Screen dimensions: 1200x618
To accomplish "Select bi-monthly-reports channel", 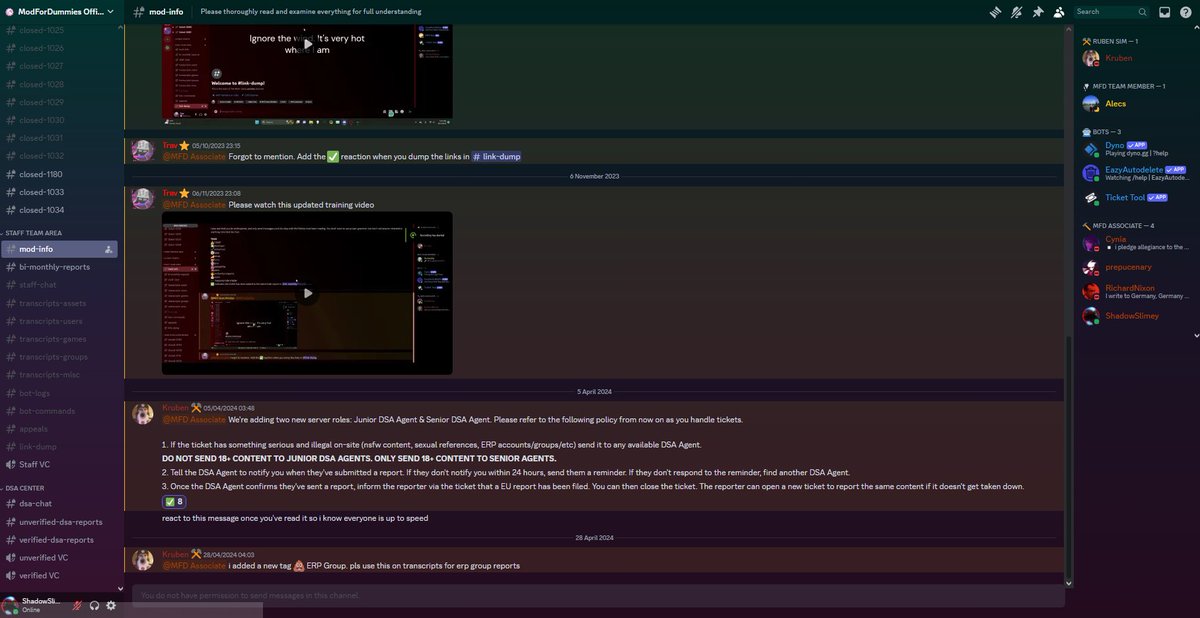I will [x=60, y=267].
